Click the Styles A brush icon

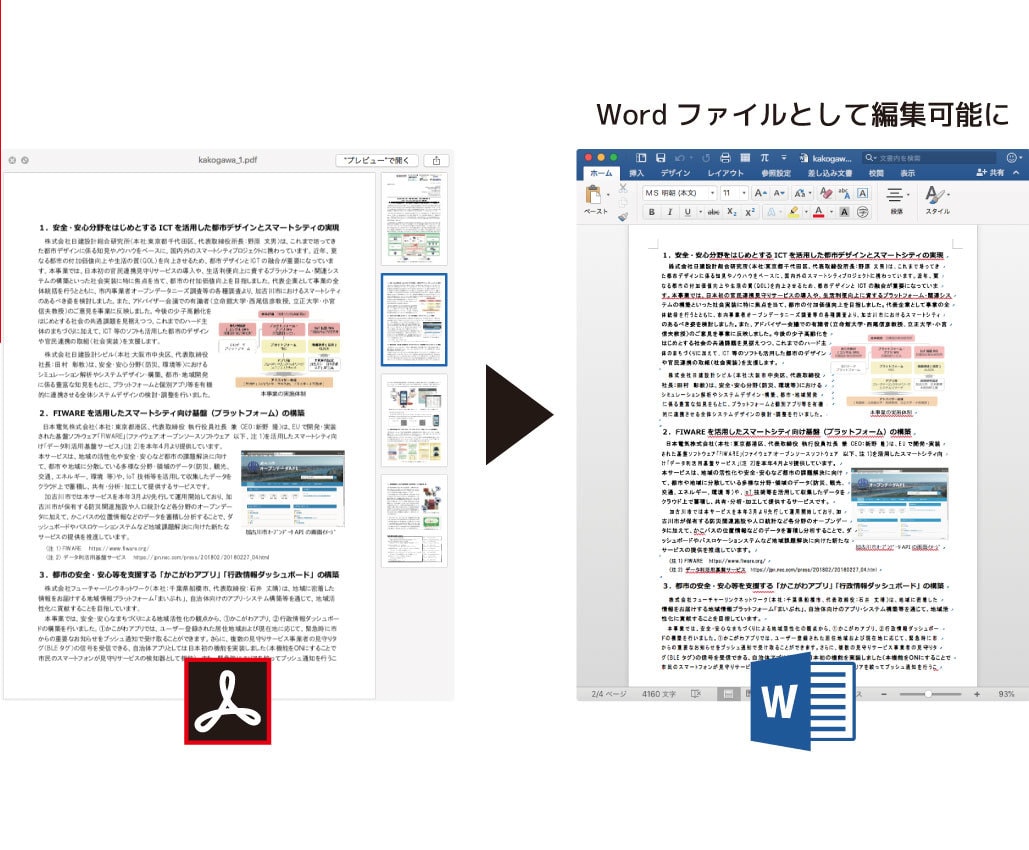934,196
